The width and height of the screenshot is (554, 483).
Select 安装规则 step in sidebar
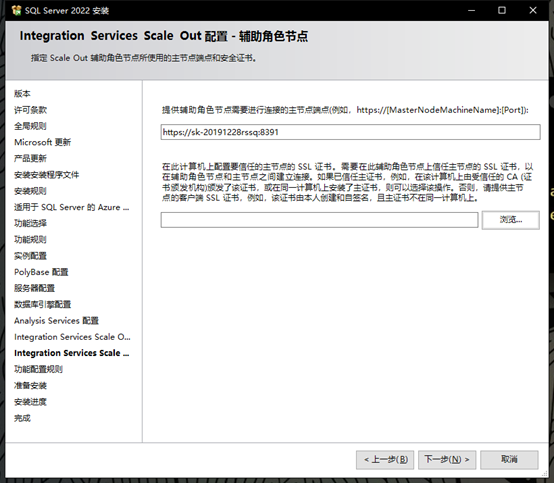click(x=30, y=191)
